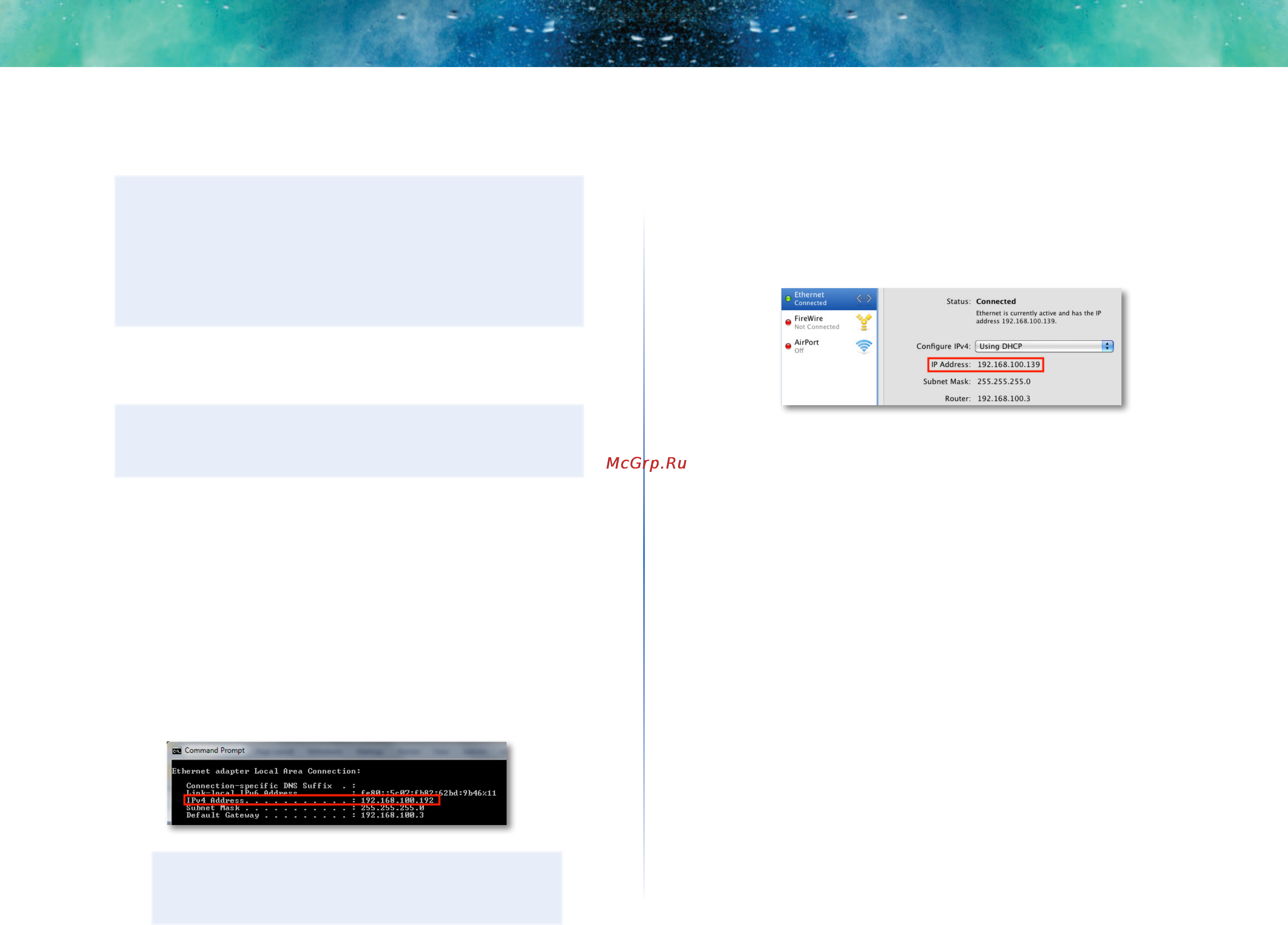The image size is (1288, 925).
Task: Click the red AirPort status dot
Action: 788,346
